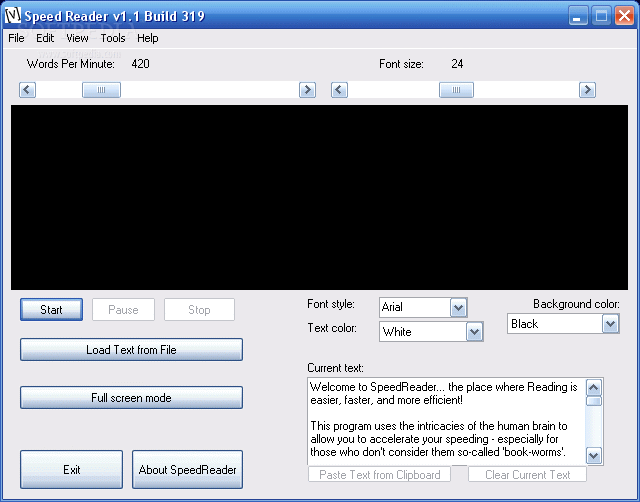Expand the Font style dropdown arrow

click(x=458, y=308)
